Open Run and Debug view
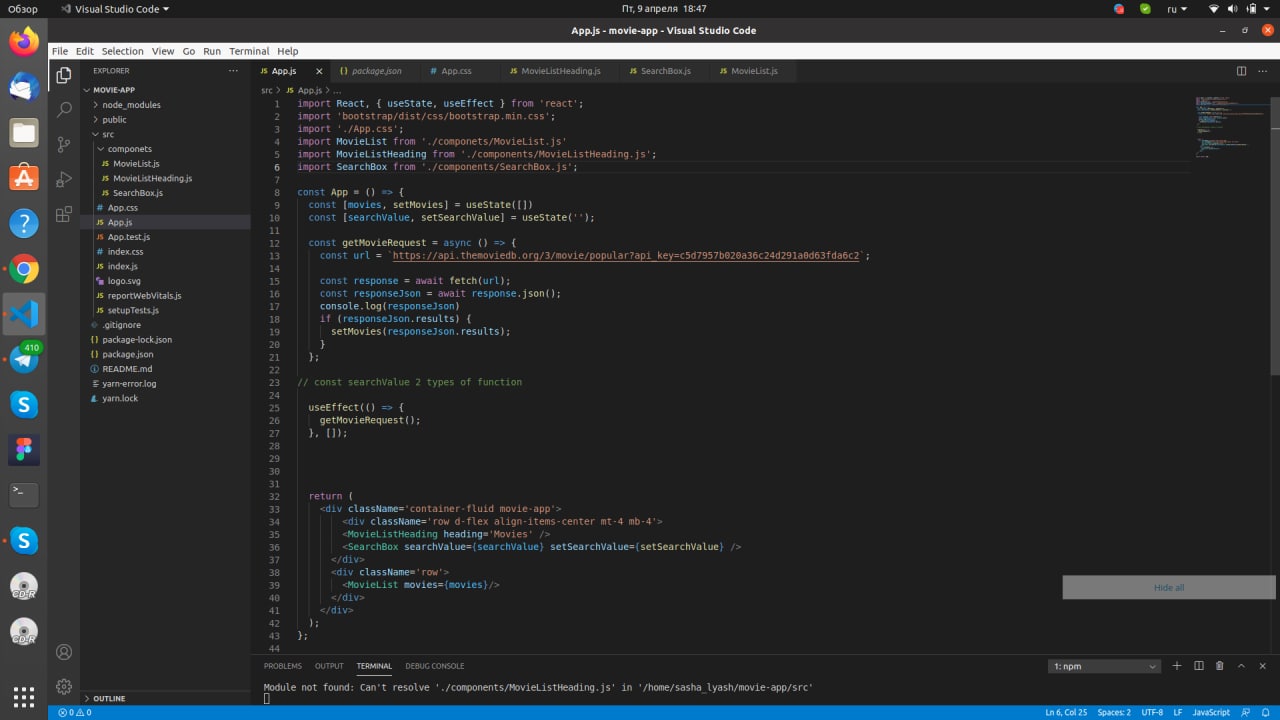 click(64, 180)
